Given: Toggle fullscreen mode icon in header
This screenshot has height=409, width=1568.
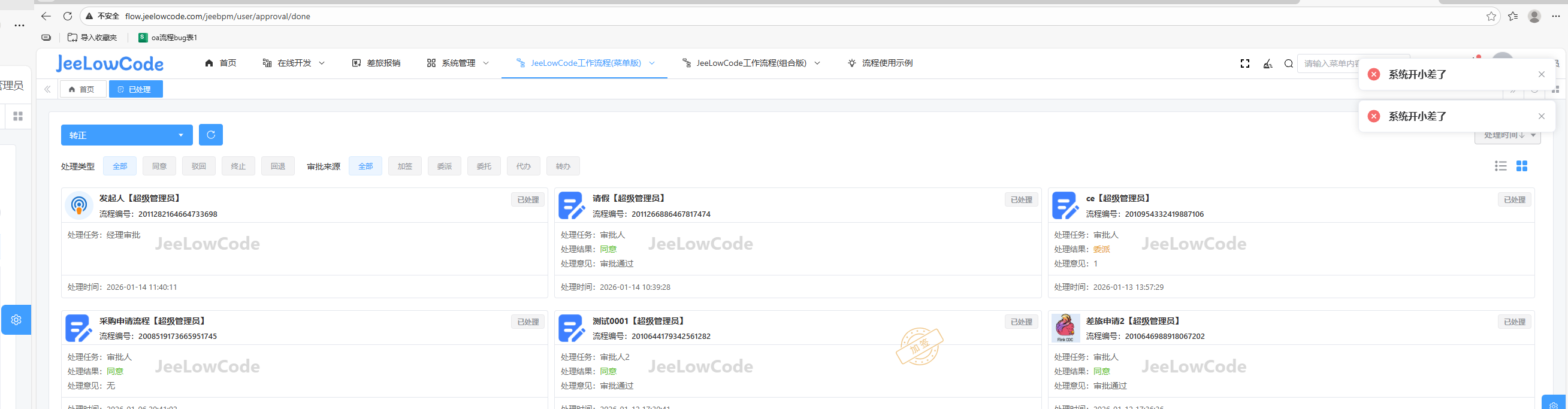Looking at the screenshot, I should coord(1245,63).
